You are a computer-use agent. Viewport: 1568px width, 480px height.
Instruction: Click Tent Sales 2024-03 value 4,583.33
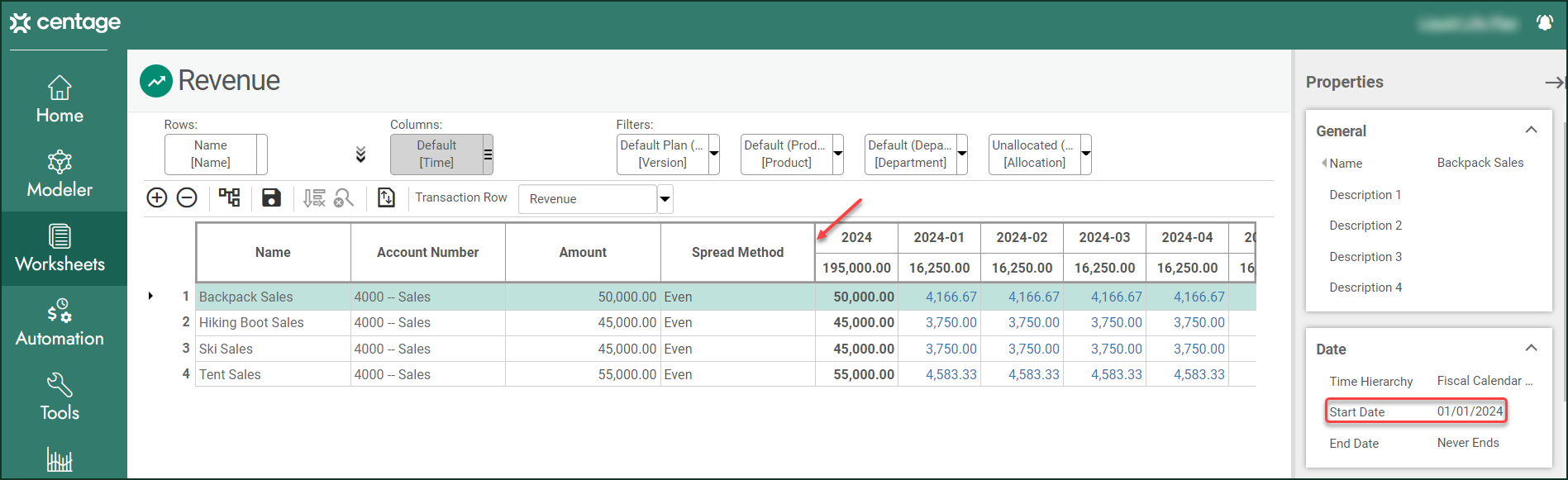[1104, 374]
